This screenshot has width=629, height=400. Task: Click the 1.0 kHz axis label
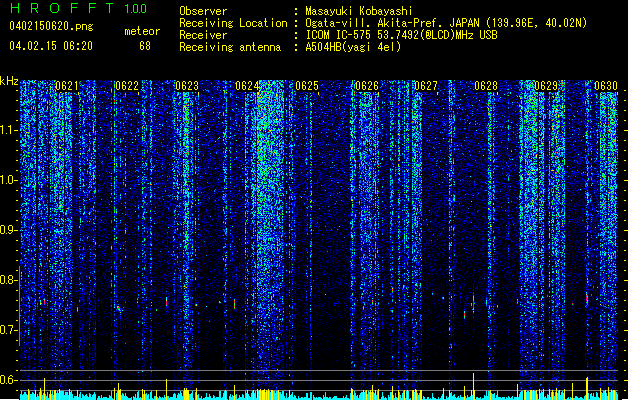[x=9, y=180]
